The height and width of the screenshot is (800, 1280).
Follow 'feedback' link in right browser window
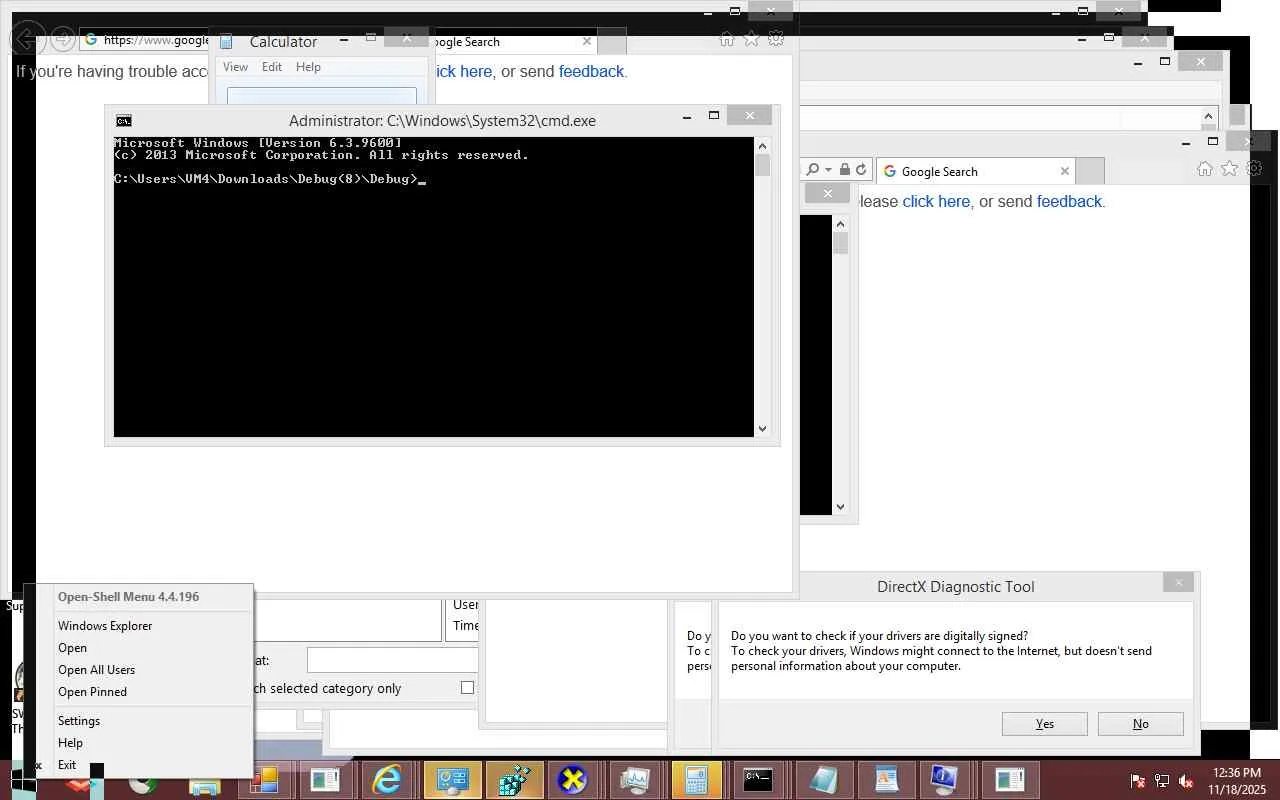[x=1069, y=201]
